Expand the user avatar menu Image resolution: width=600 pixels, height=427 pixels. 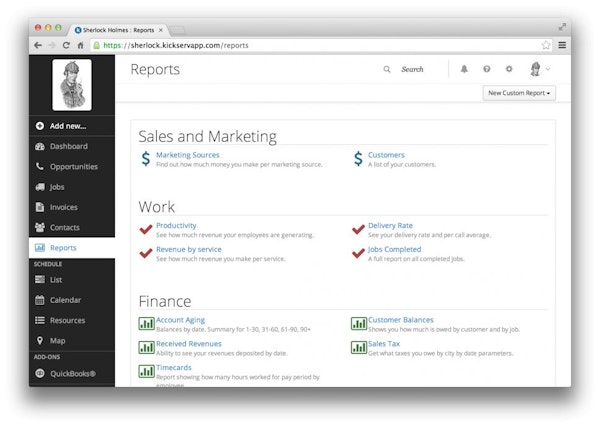point(539,70)
